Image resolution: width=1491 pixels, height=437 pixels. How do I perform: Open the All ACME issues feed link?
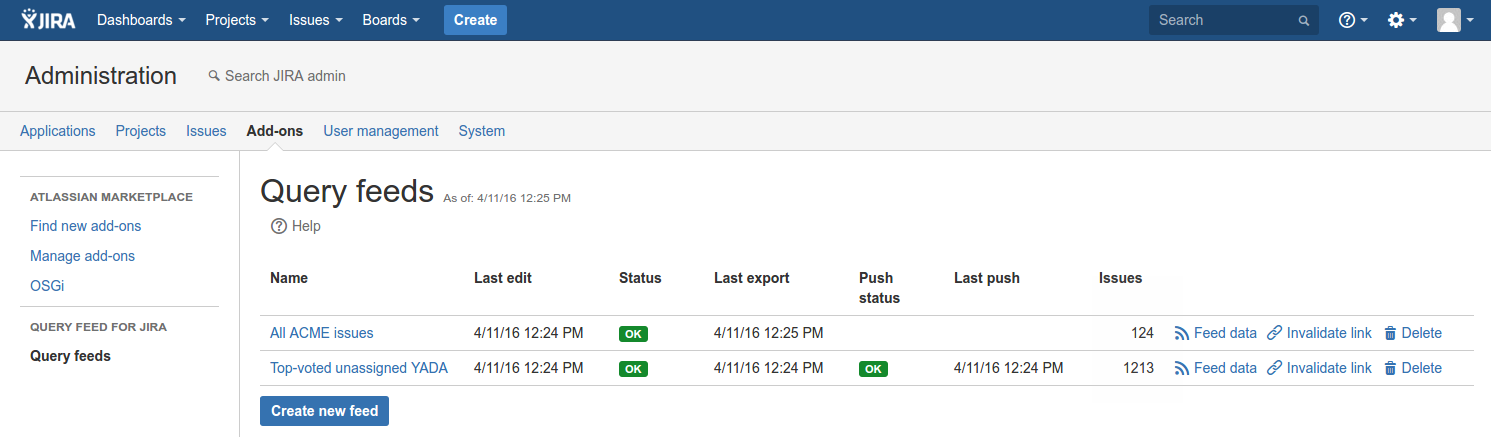point(321,333)
